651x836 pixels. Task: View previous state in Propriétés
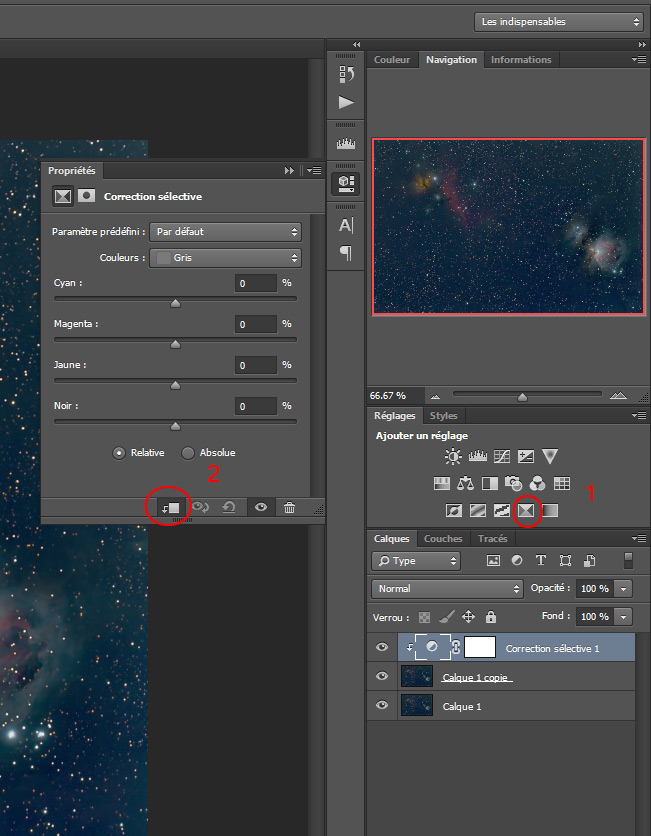200,508
